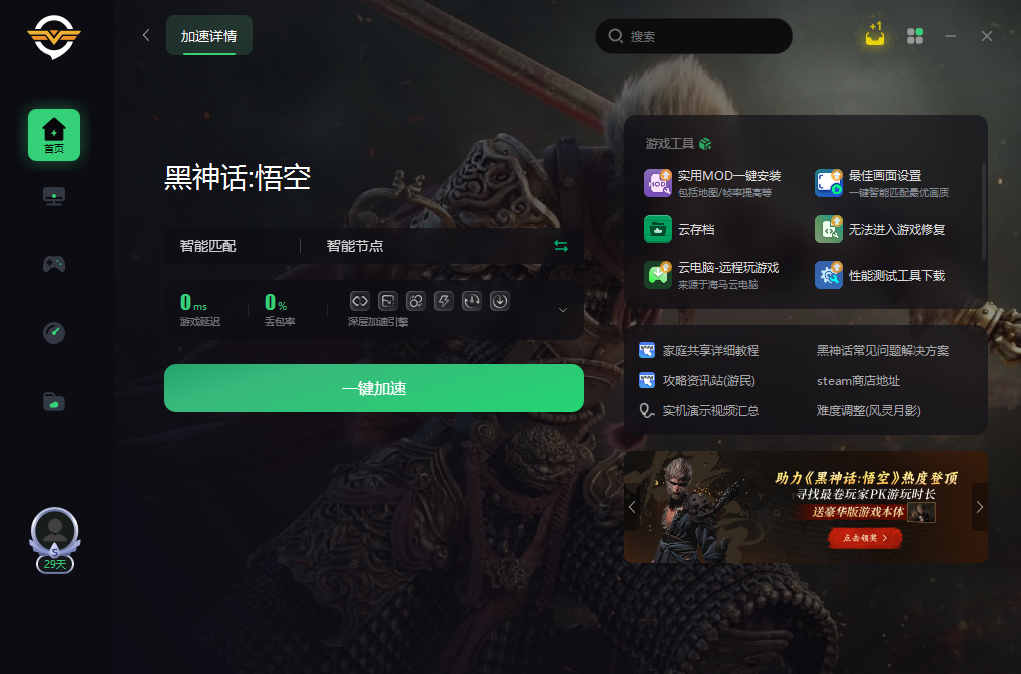This screenshot has width=1021, height=674.
Task: Select the 加速详情 tab
Action: pyautogui.click(x=209, y=35)
